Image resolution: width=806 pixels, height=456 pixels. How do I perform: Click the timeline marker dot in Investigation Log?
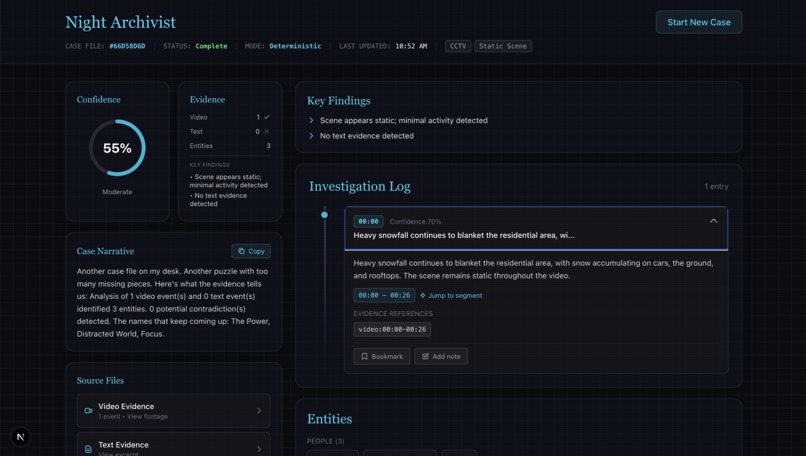pyautogui.click(x=324, y=215)
